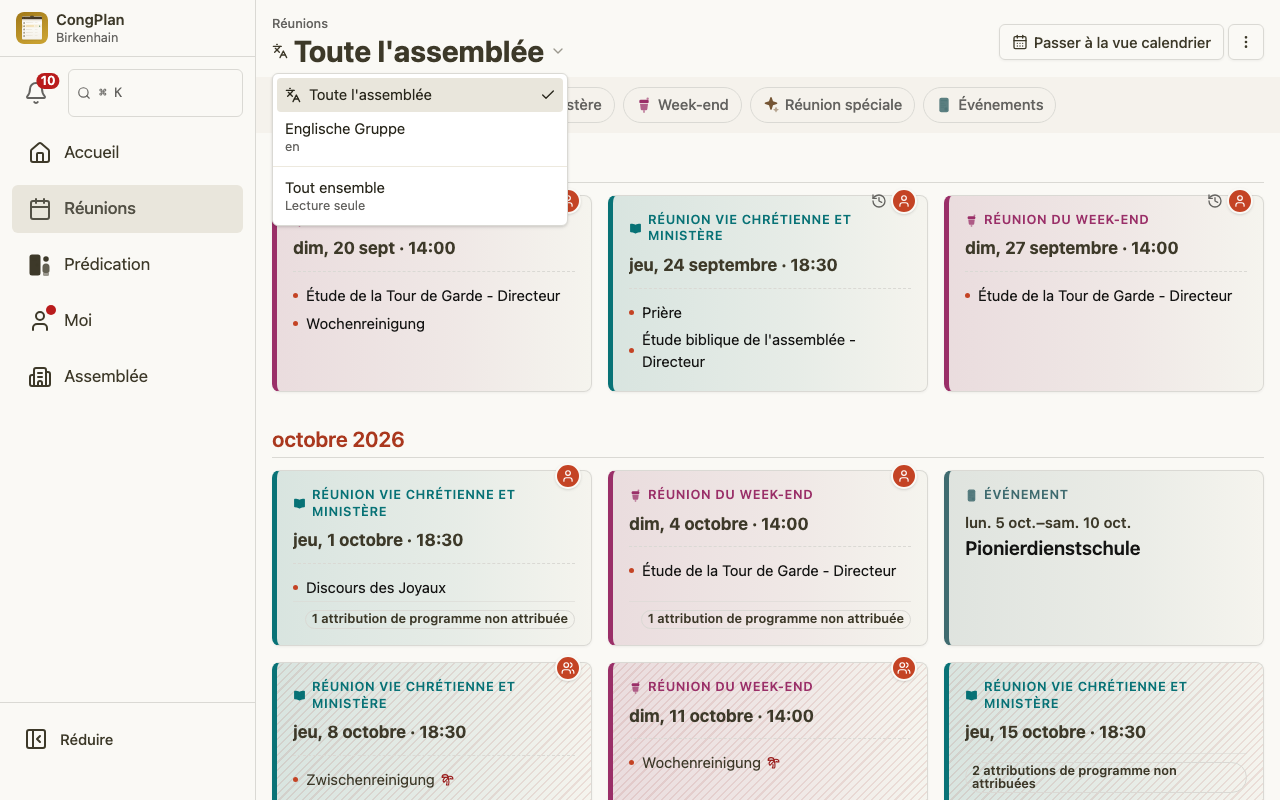Open dim, 27 septembre 14:00 meeting
The width and height of the screenshot is (1280, 800).
[1104, 293]
